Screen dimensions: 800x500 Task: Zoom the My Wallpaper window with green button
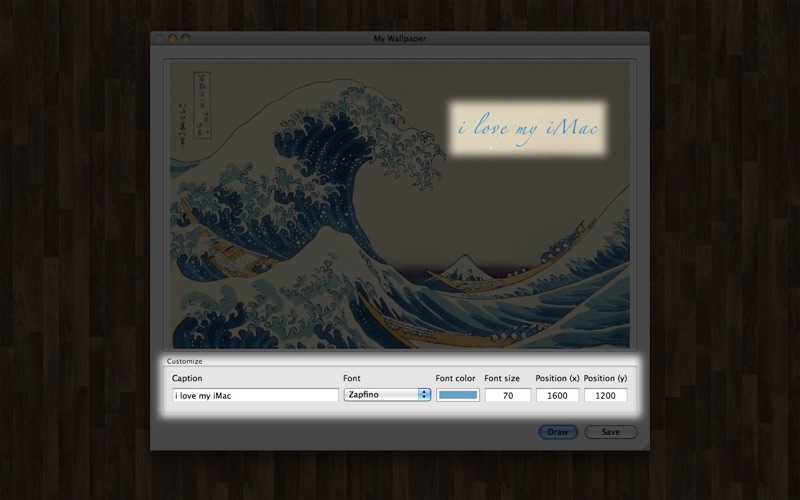click(x=186, y=38)
